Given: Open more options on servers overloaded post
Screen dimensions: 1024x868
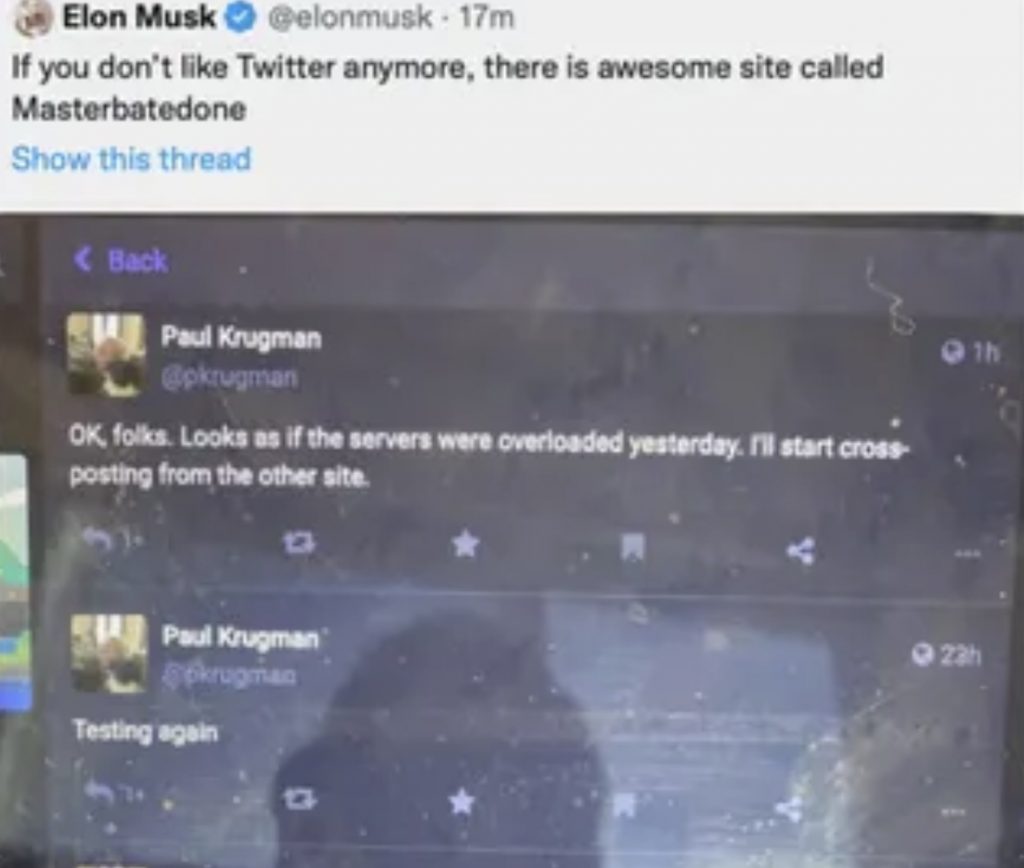Looking at the screenshot, I should 967,554.
